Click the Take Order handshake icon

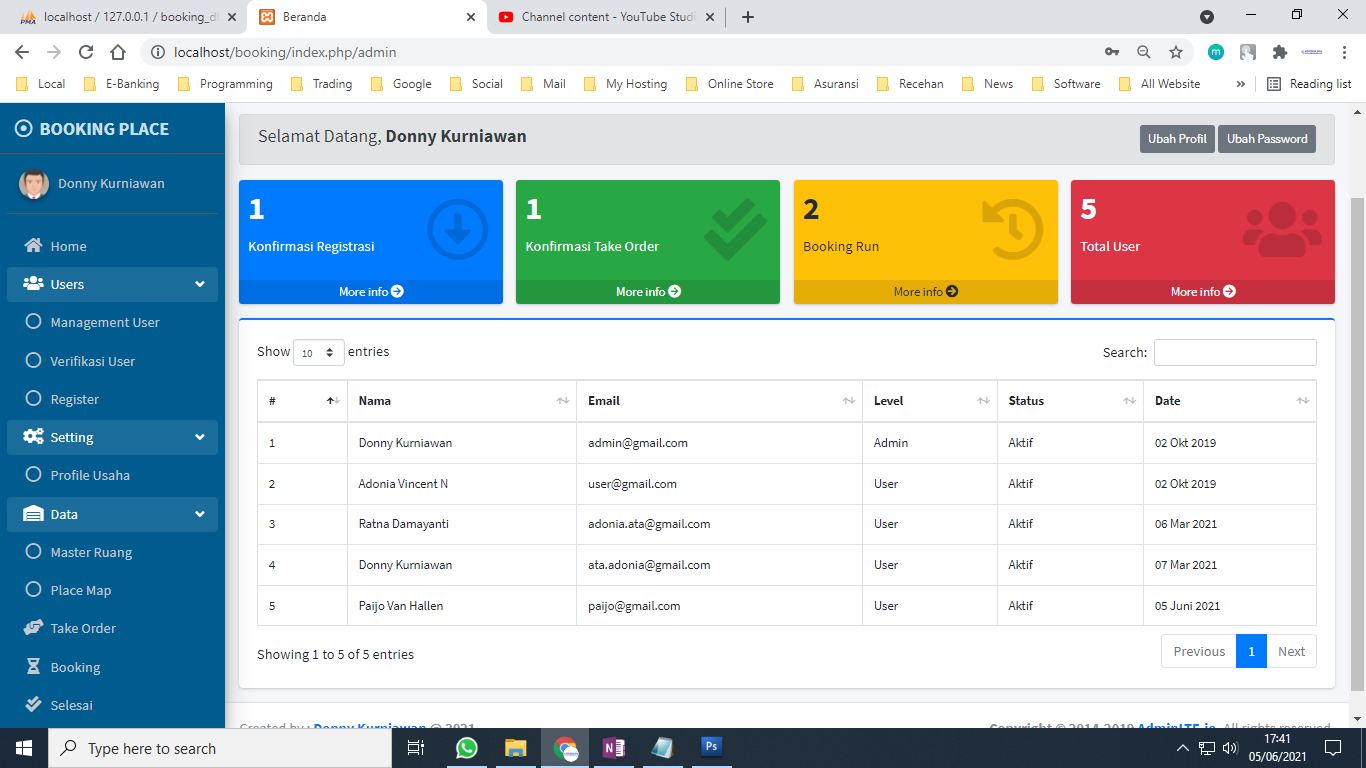(33, 628)
